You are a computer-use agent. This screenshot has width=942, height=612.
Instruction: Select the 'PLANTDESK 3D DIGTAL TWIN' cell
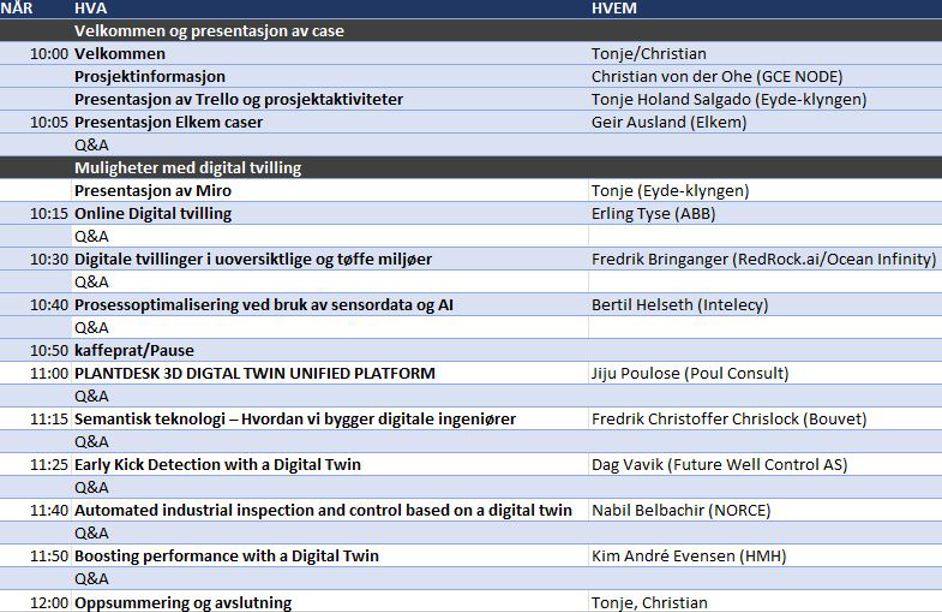coord(255,374)
